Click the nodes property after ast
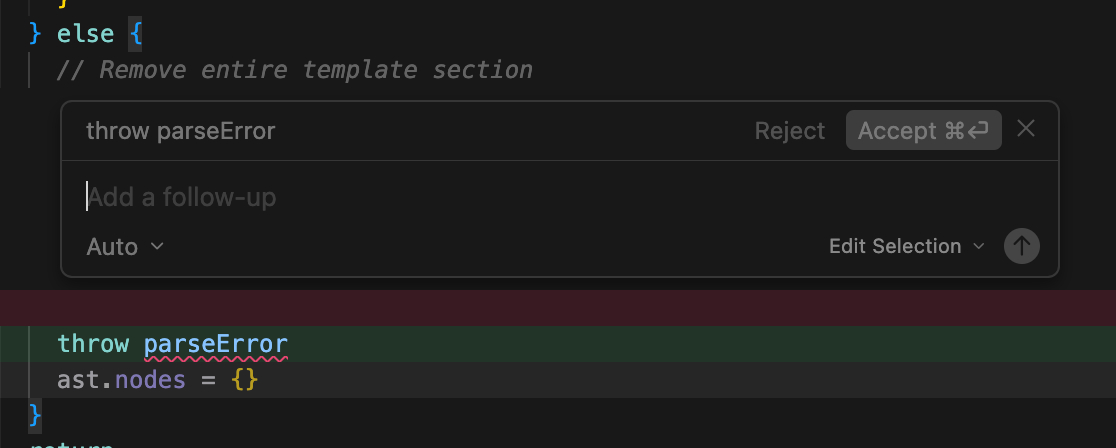Image resolution: width=1116 pixels, height=448 pixels. click(151, 380)
